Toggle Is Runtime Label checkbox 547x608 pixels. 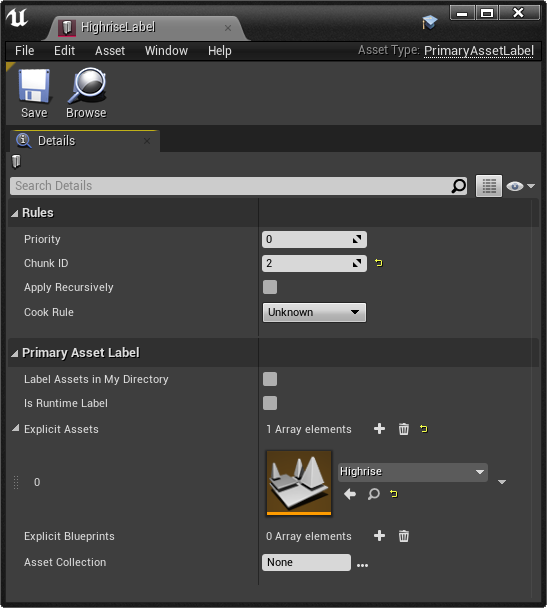click(x=270, y=403)
